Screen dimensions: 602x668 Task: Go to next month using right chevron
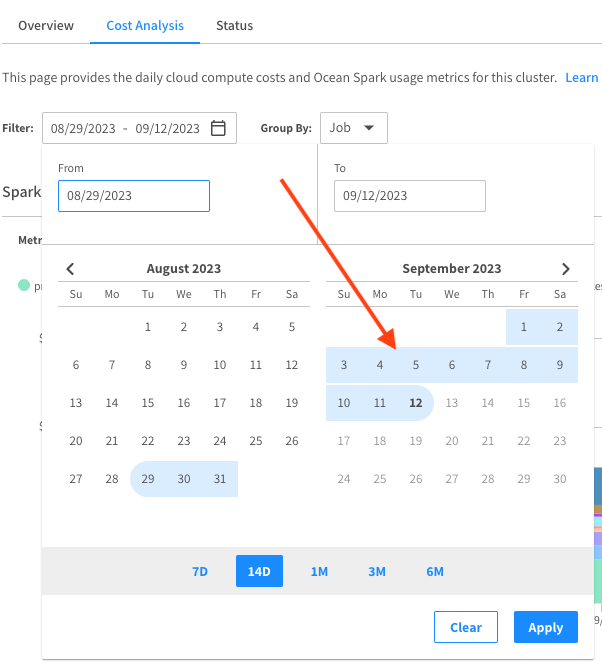(x=565, y=269)
